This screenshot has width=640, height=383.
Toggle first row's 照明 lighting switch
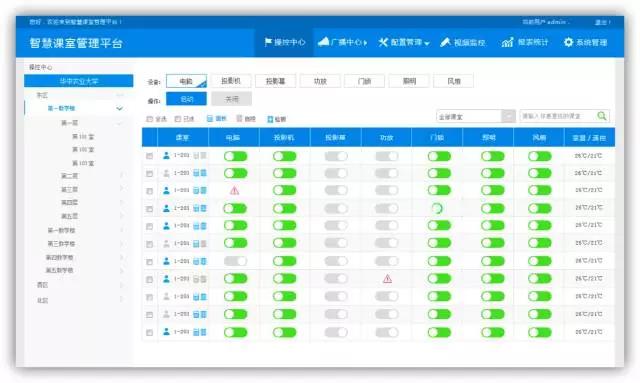492,156
